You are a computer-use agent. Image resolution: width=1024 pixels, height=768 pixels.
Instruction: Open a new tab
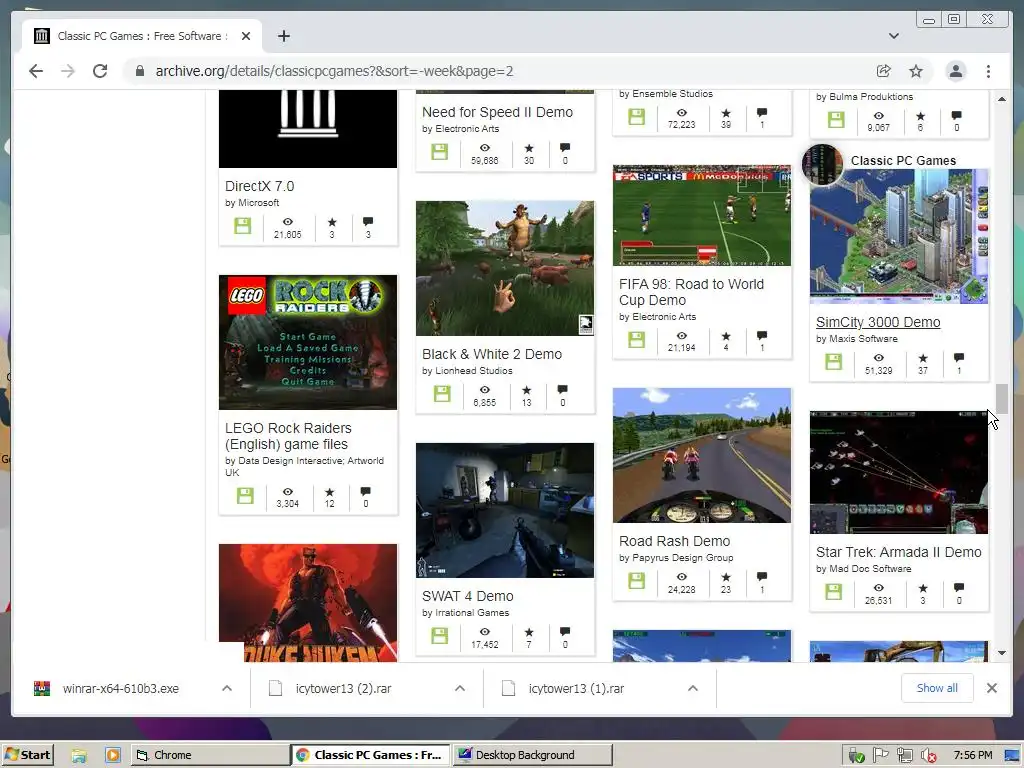[x=283, y=36]
